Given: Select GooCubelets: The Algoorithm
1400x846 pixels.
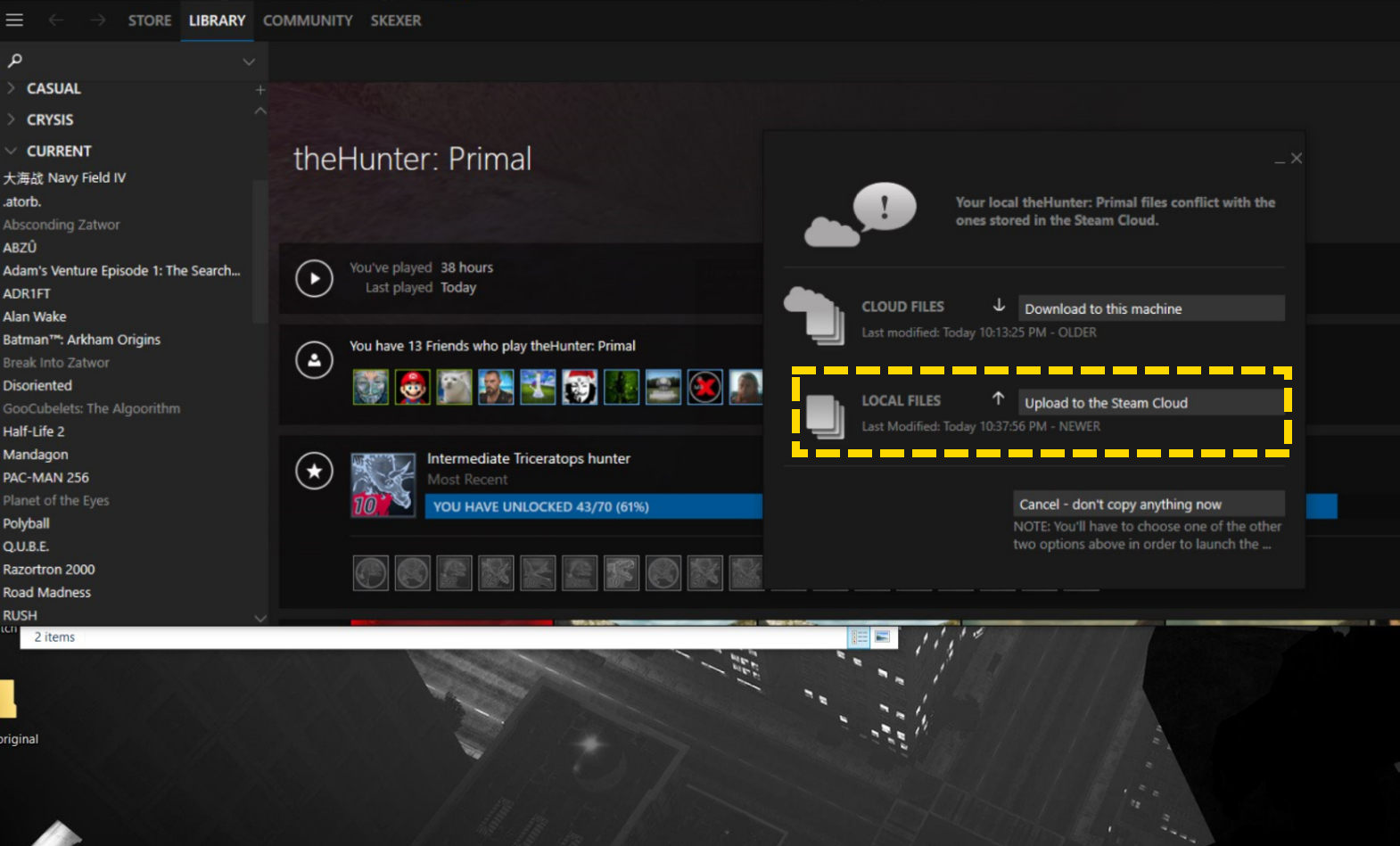Looking at the screenshot, I should [x=92, y=408].
